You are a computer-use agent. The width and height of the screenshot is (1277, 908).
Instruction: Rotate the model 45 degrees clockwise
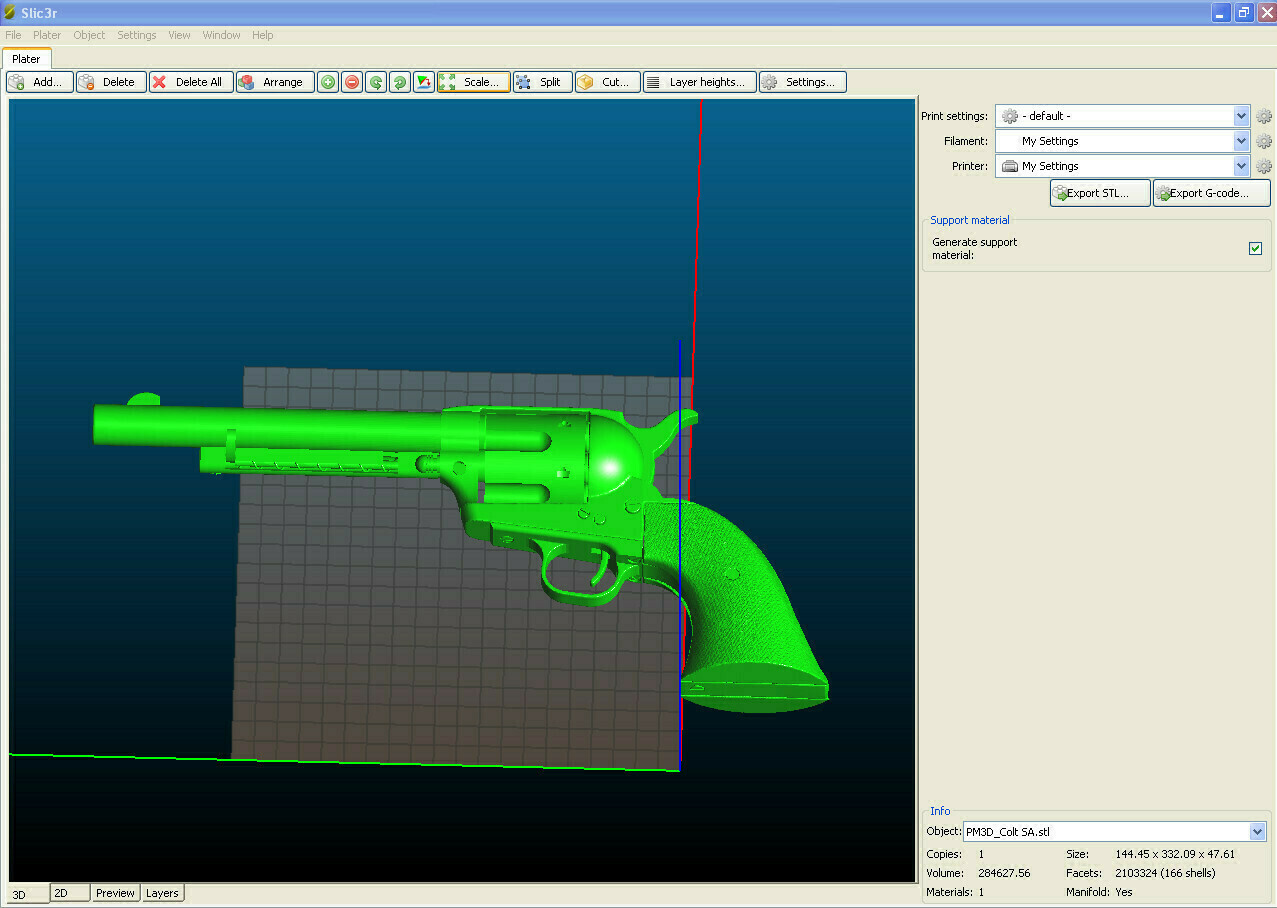[x=399, y=81]
